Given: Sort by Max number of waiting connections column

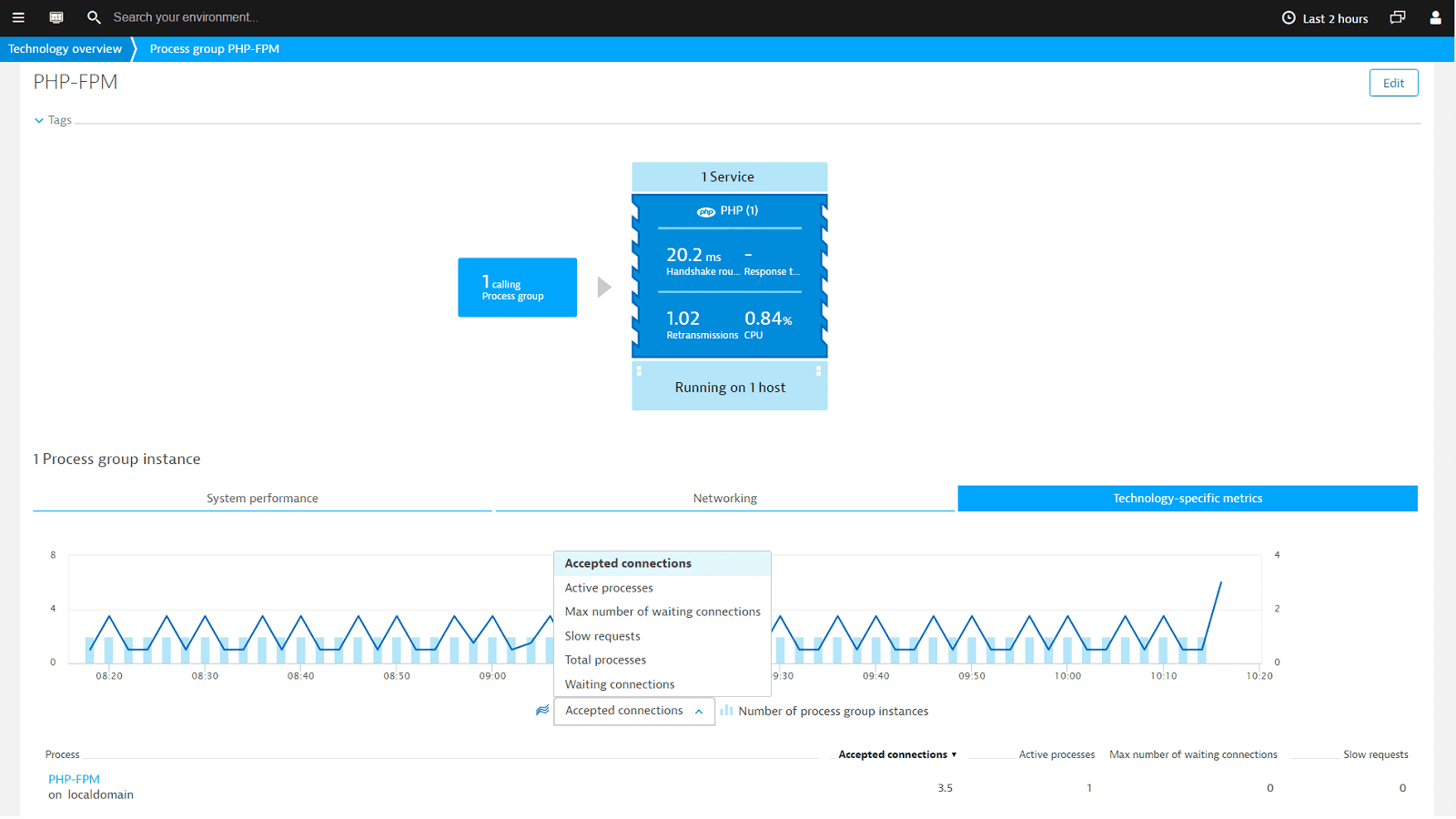Looking at the screenshot, I should click(x=1193, y=754).
